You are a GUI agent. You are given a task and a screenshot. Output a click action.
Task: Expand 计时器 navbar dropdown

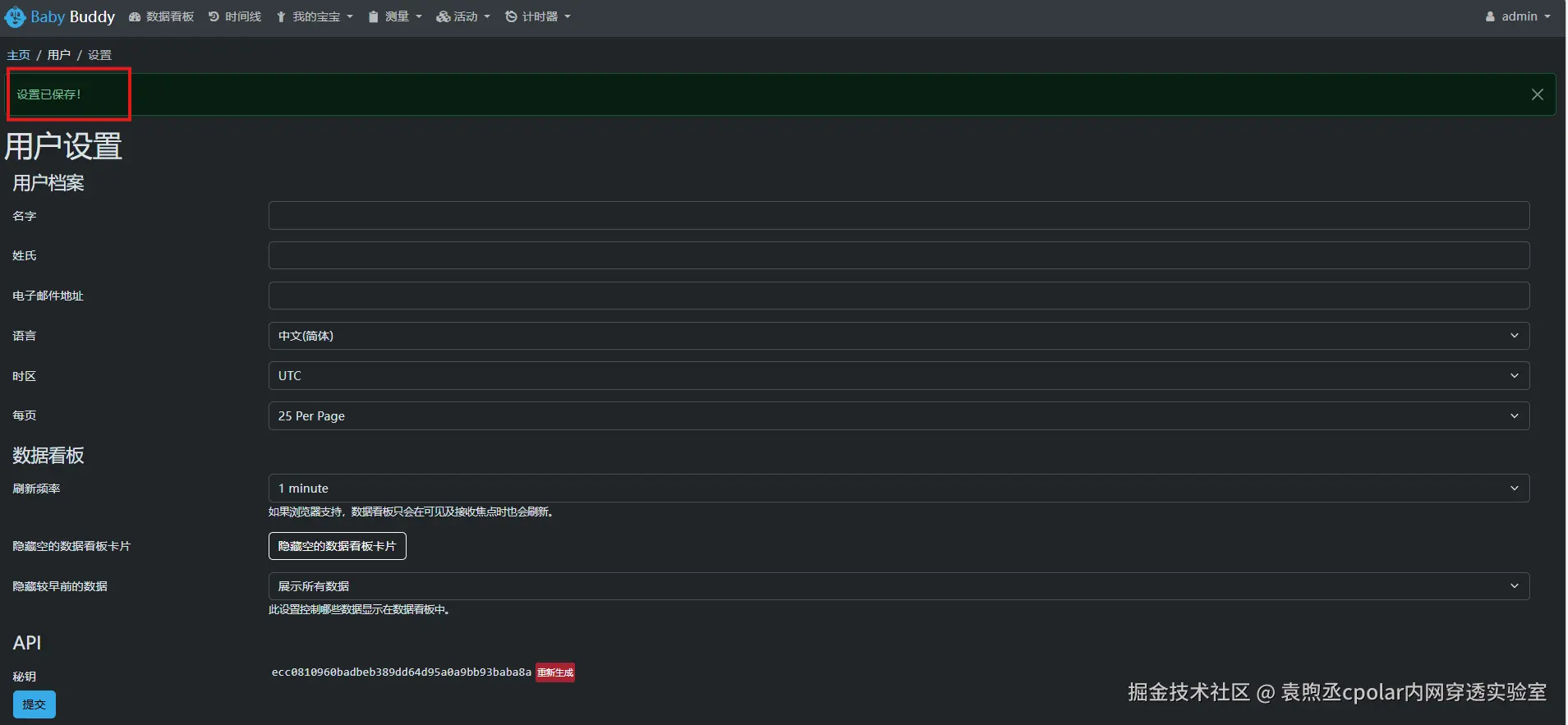[x=538, y=16]
